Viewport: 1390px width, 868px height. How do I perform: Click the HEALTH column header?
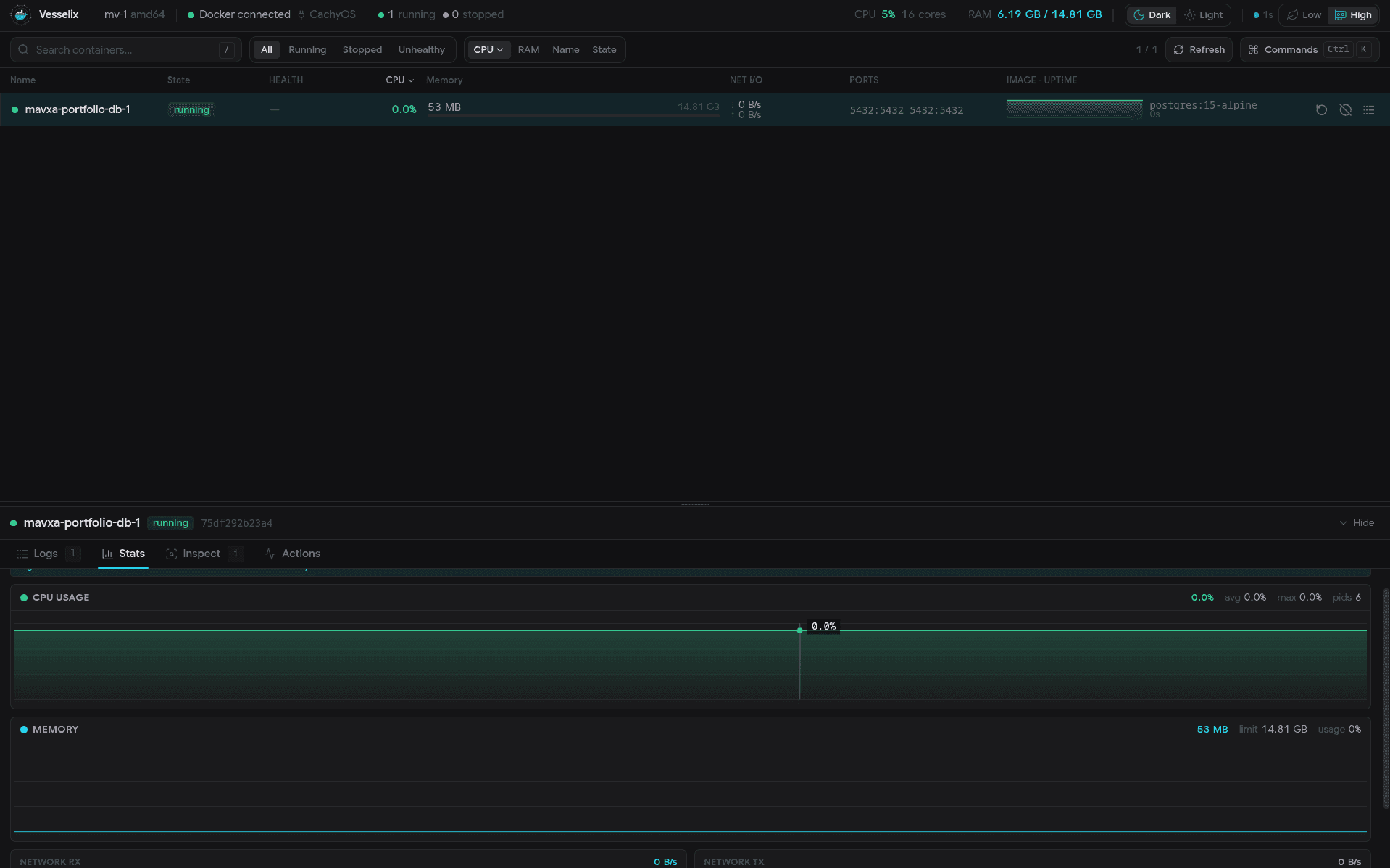(x=286, y=80)
